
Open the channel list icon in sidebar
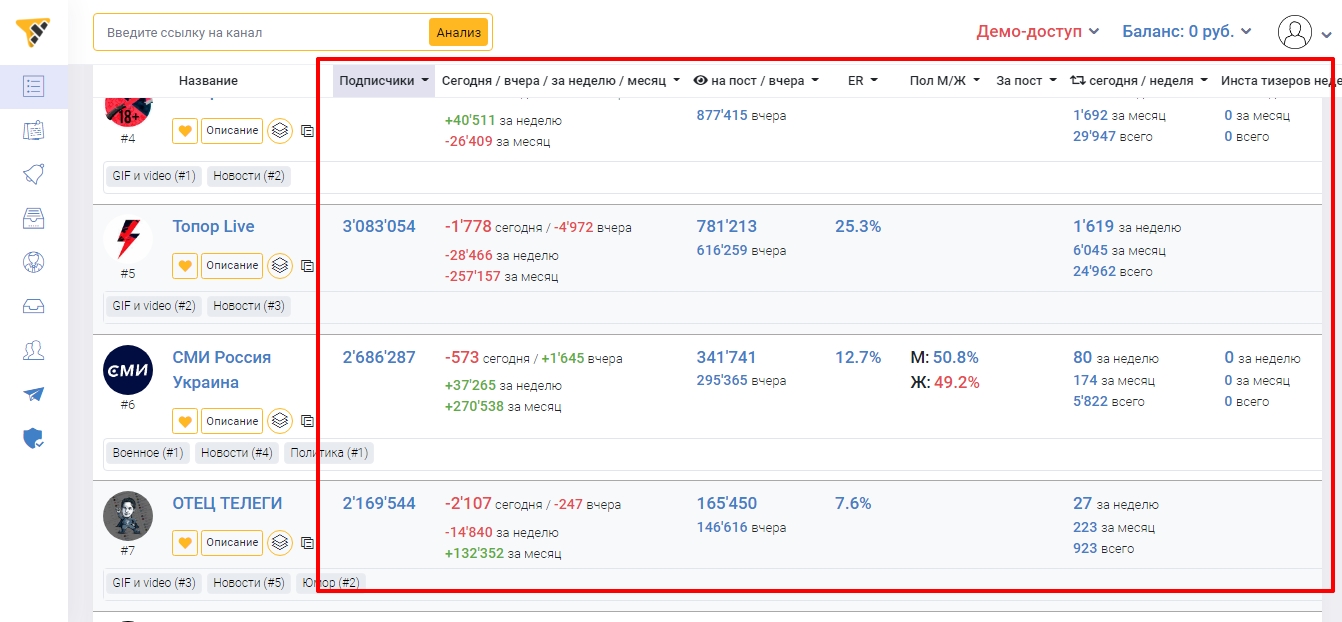(x=33, y=86)
